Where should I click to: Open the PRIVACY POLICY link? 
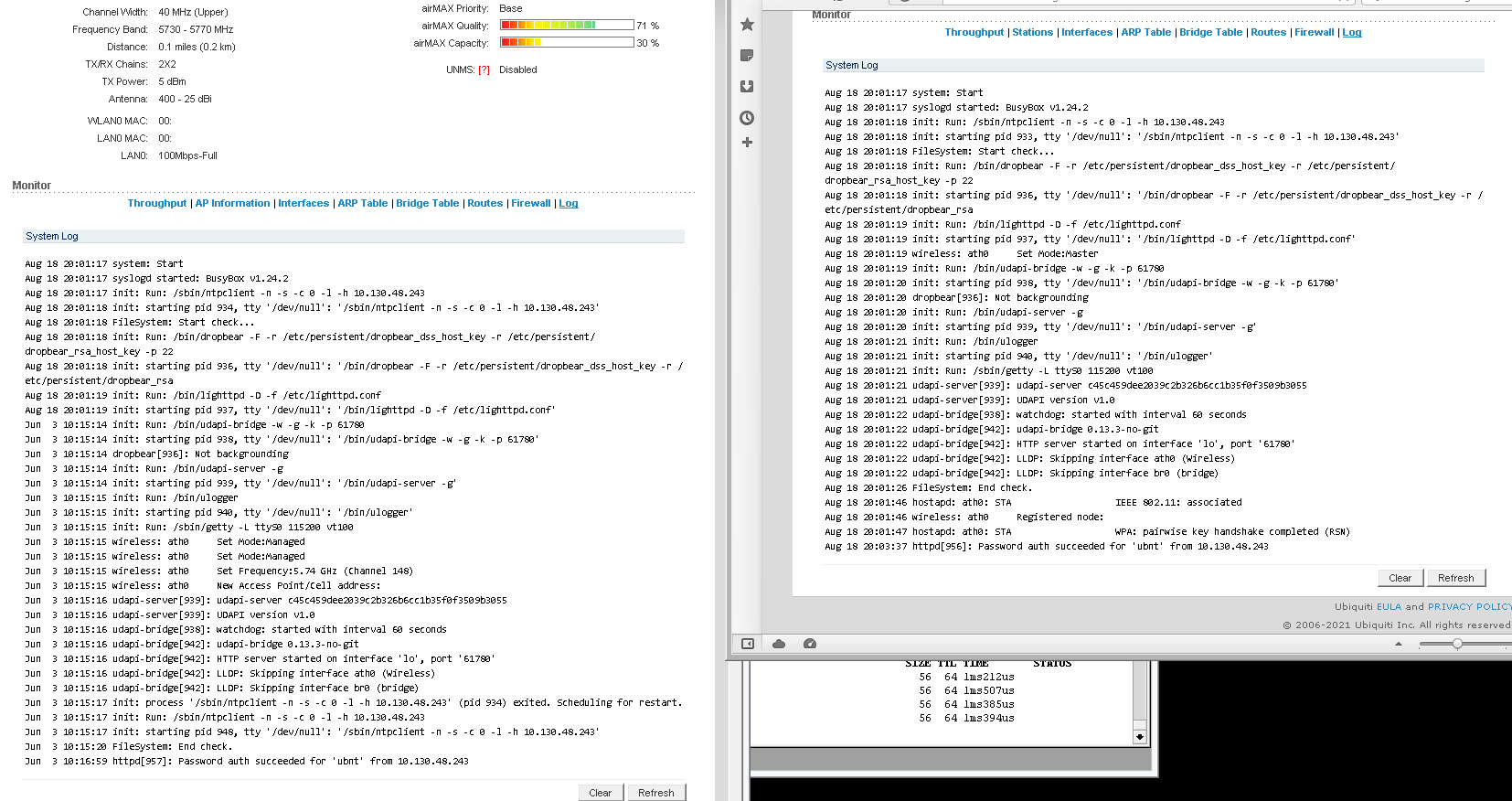click(1469, 607)
